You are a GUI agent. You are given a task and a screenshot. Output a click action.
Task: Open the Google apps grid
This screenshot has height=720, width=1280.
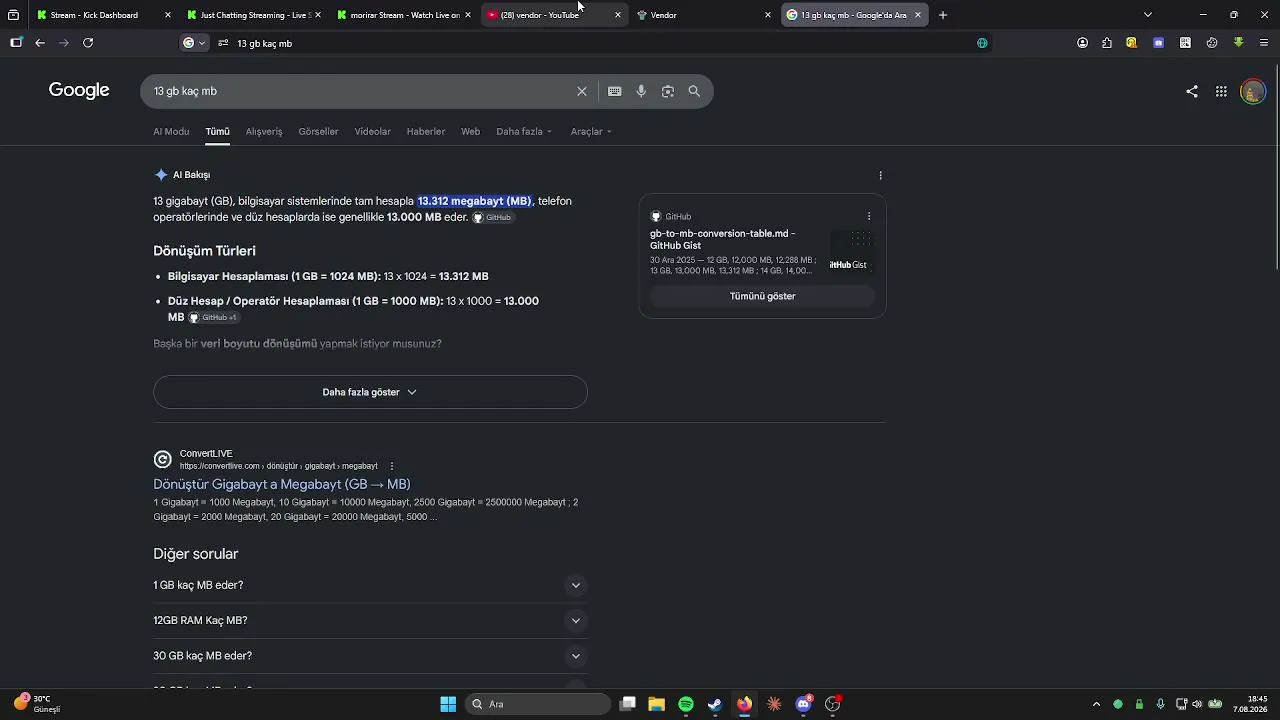[x=1221, y=91]
